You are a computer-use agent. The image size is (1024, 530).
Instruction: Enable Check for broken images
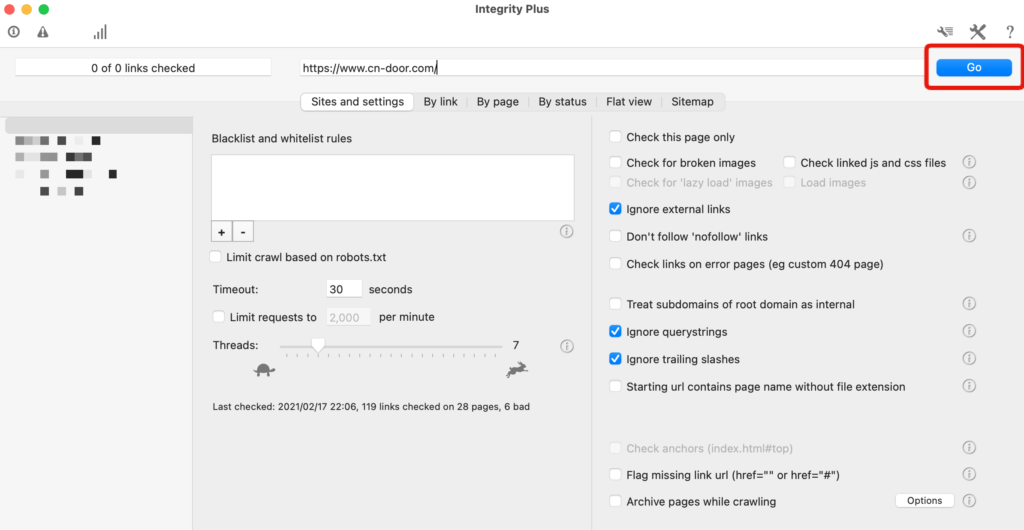pyautogui.click(x=615, y=163)
